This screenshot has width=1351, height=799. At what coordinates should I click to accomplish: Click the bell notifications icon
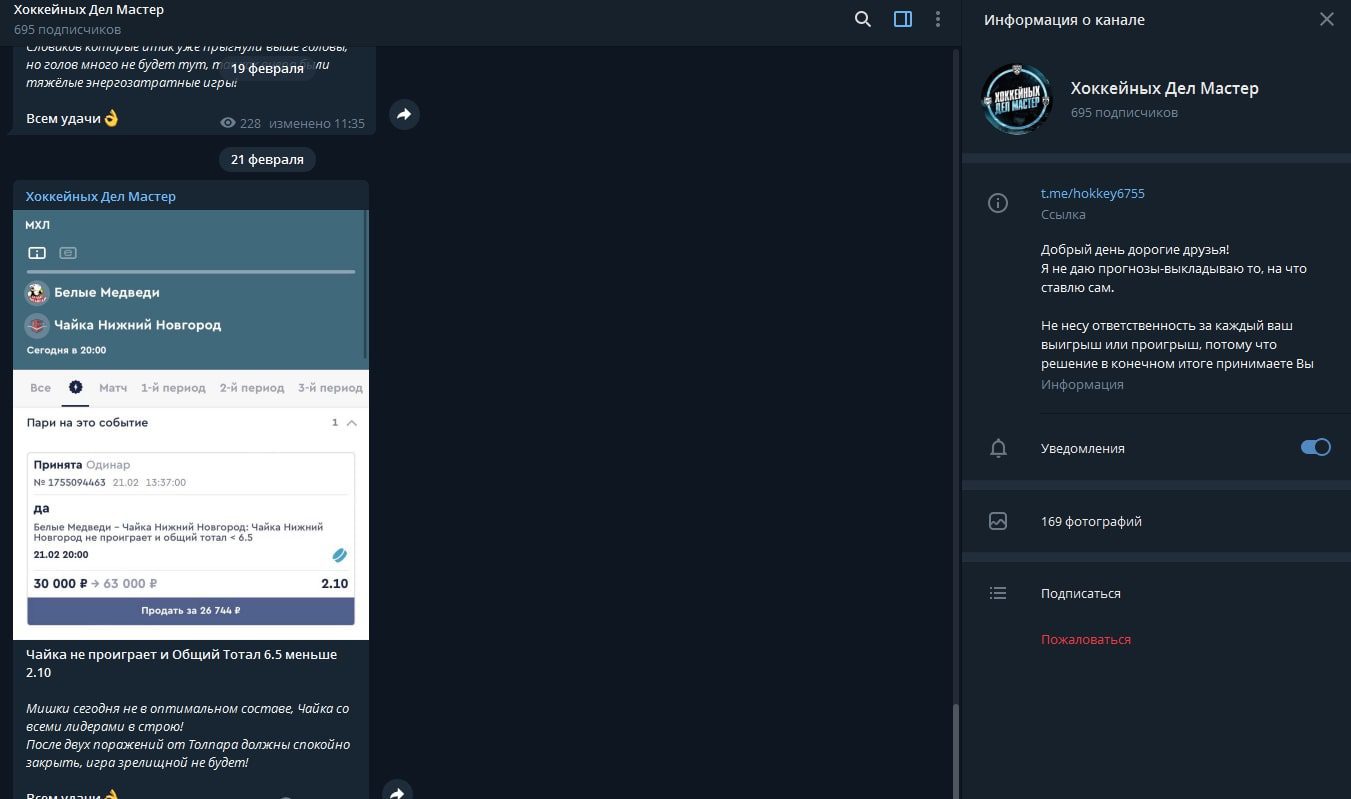point(997,448)
